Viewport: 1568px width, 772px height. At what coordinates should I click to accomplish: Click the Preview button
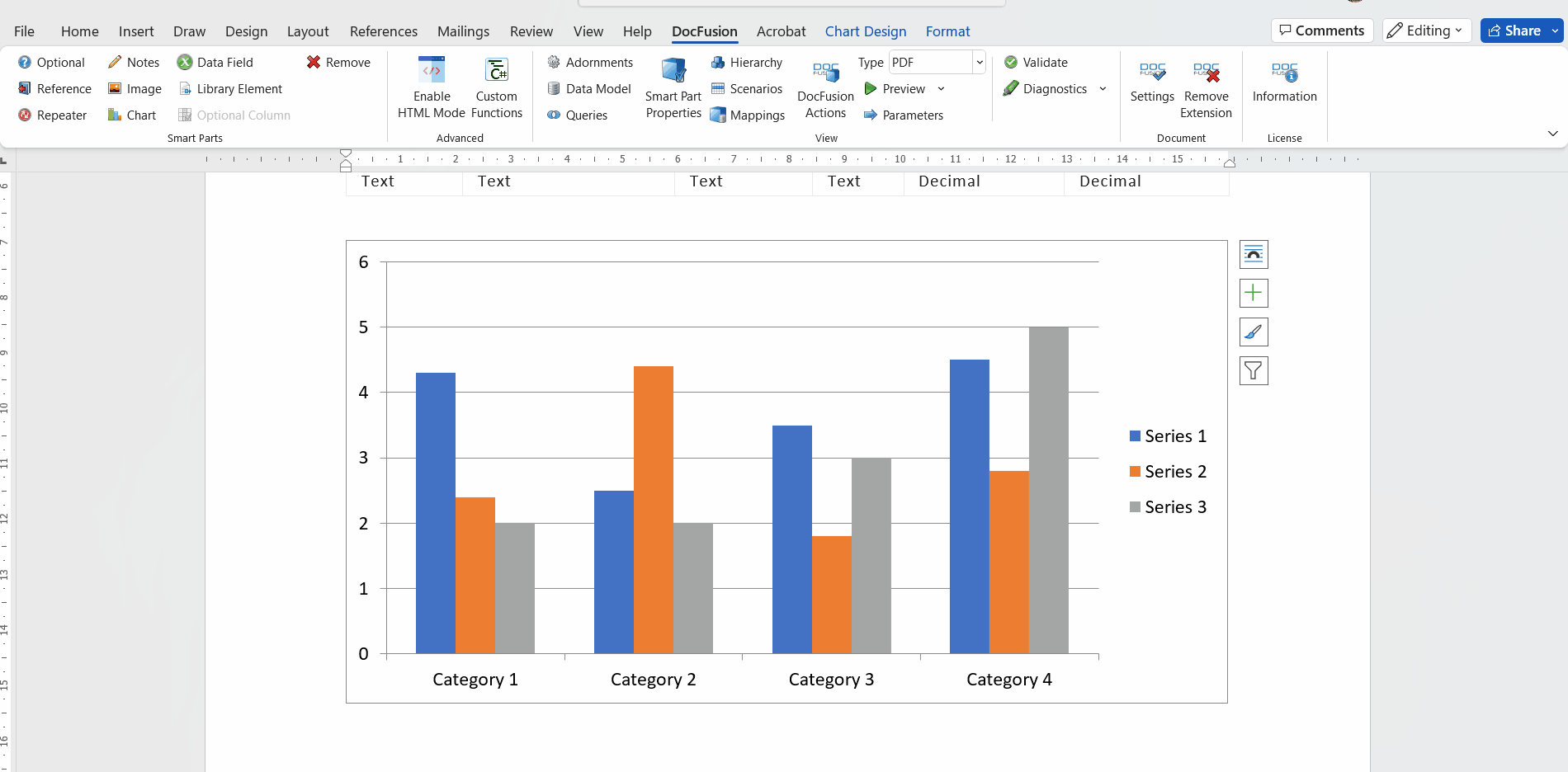tap(895, 89)
